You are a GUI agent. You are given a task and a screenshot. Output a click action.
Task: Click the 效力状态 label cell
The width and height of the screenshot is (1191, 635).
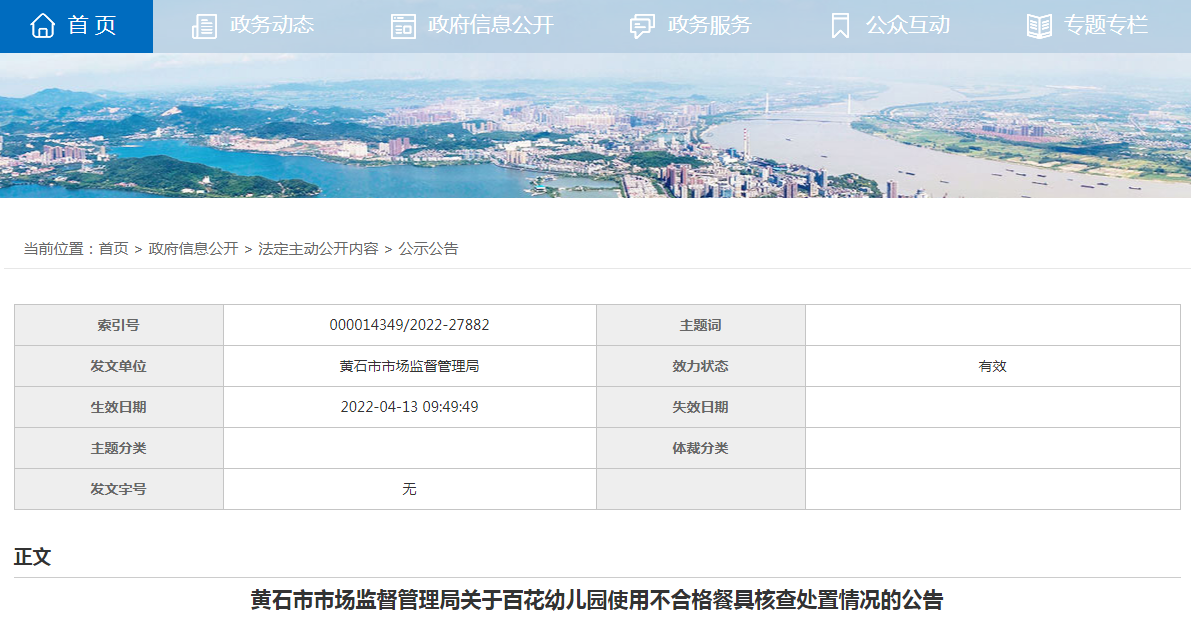point(700,366)
